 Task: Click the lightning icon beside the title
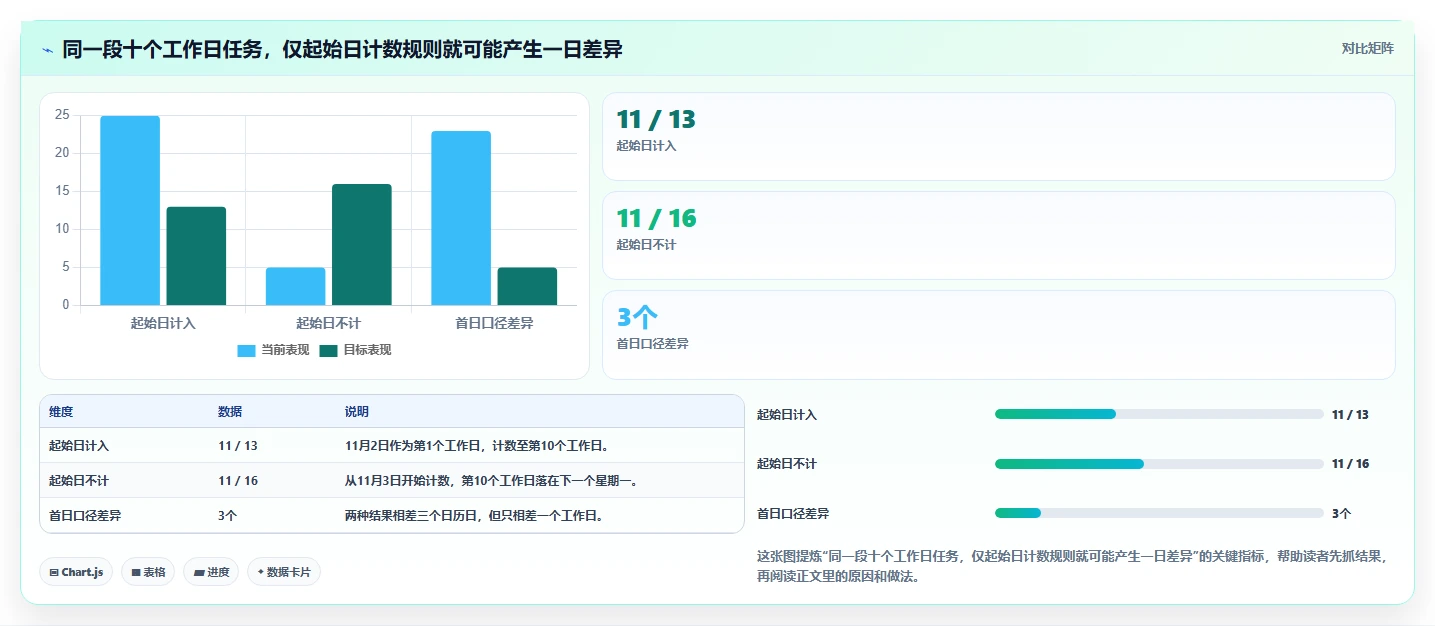(47, 49)
